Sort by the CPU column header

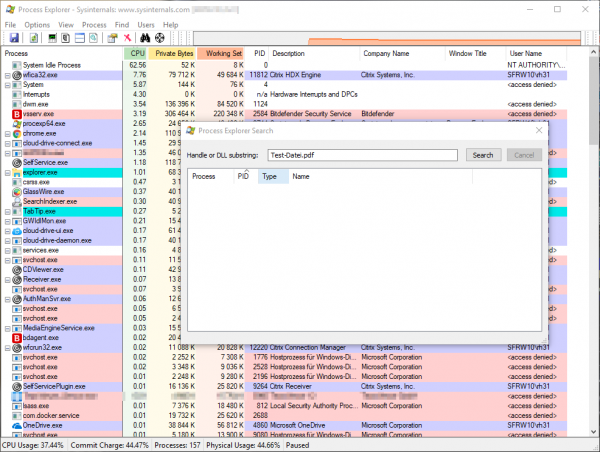tap(135, 54)
